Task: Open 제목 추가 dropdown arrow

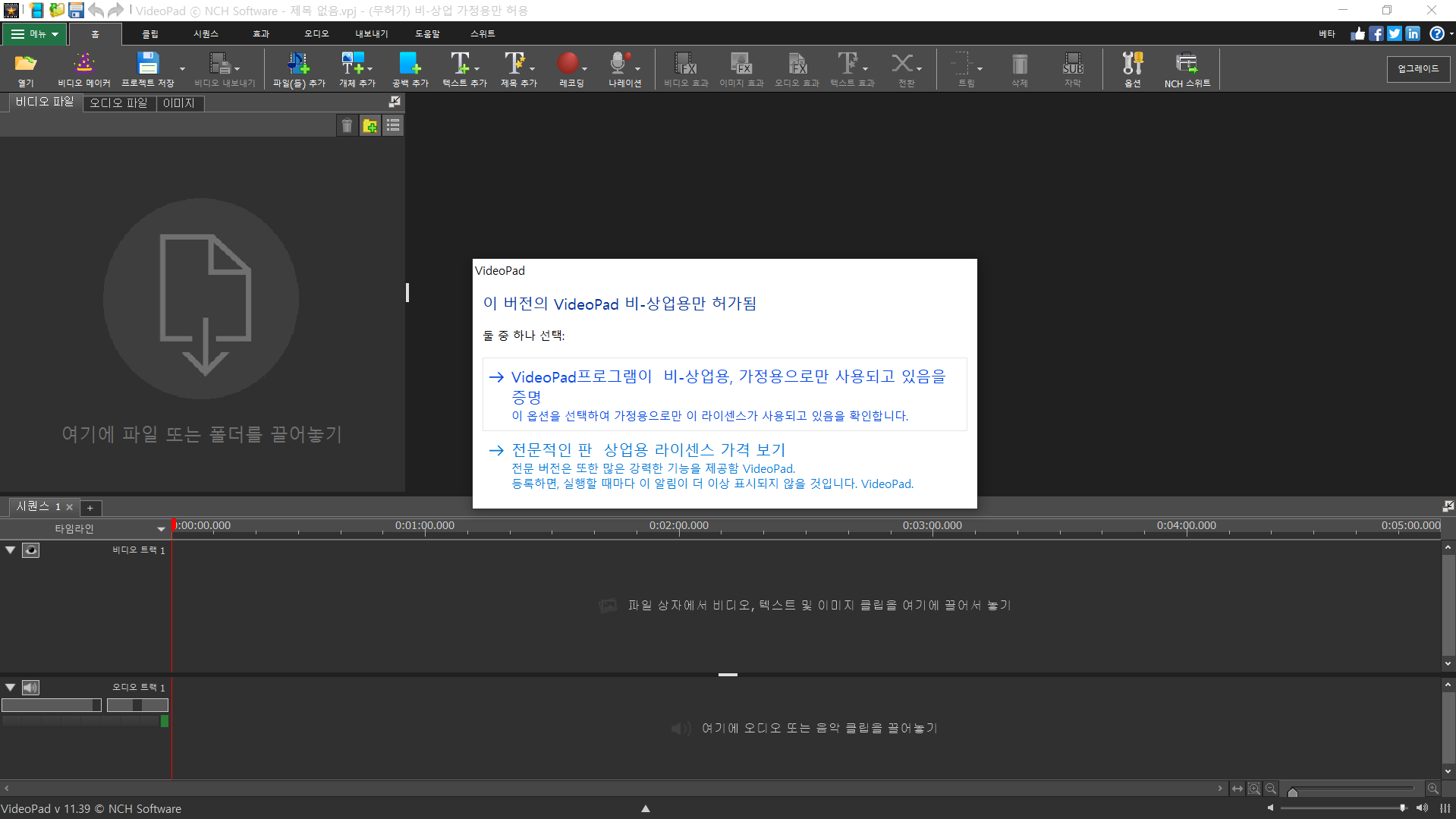Action: (x=532, y=69)
